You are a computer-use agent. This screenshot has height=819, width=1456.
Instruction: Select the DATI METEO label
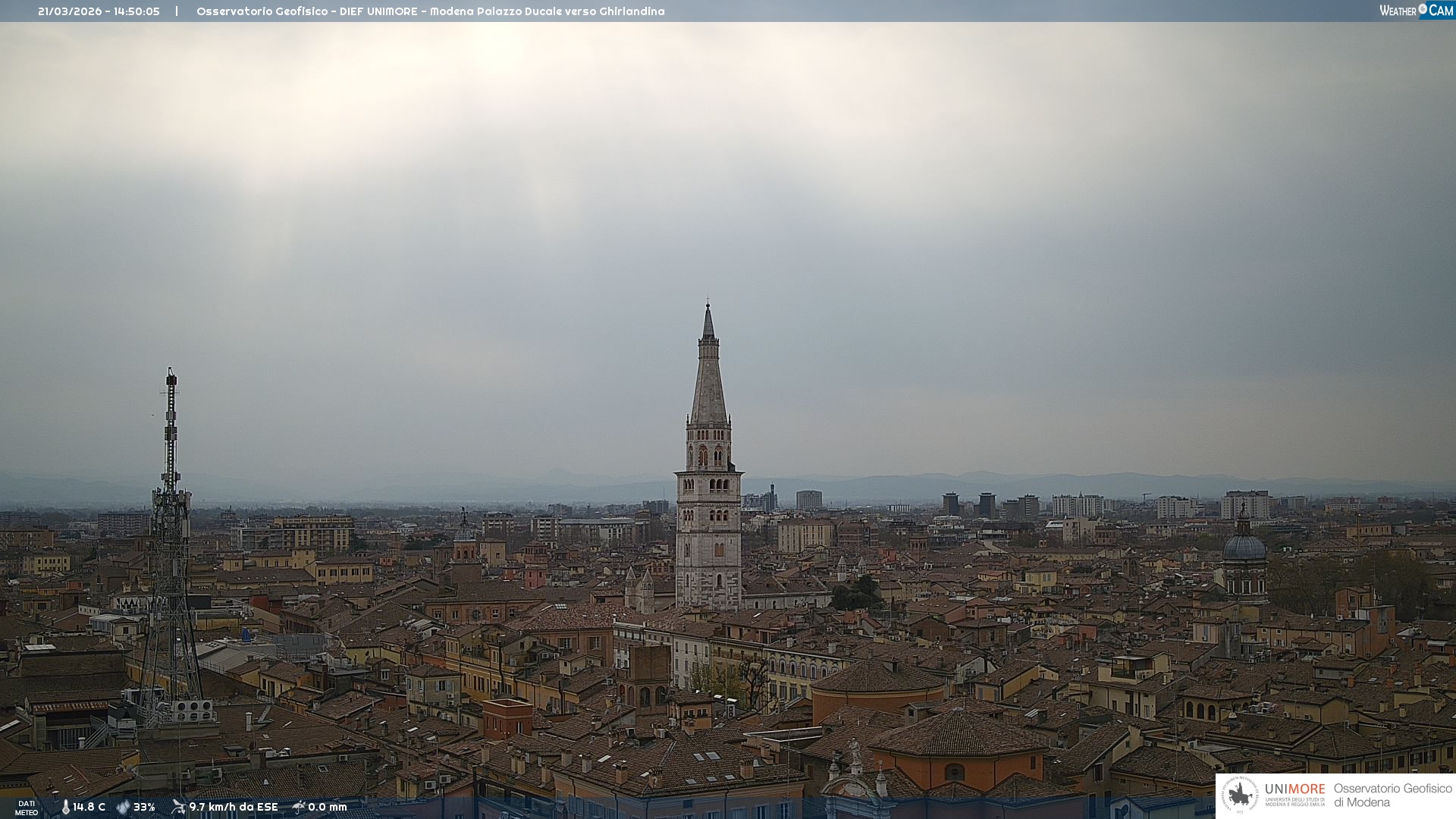(27, 808)
